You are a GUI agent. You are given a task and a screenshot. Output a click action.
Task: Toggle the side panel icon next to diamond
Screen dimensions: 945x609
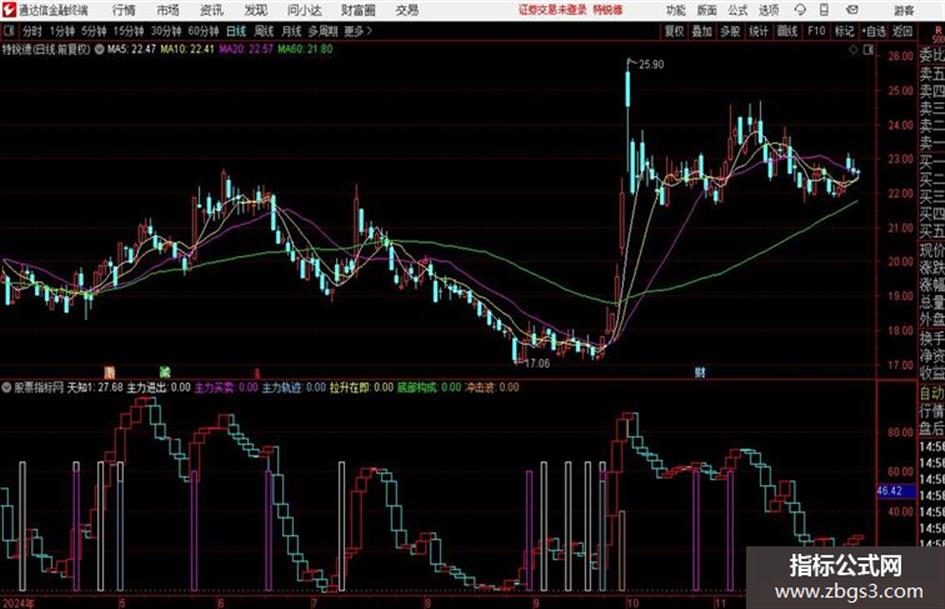click(x=868, y=50)
